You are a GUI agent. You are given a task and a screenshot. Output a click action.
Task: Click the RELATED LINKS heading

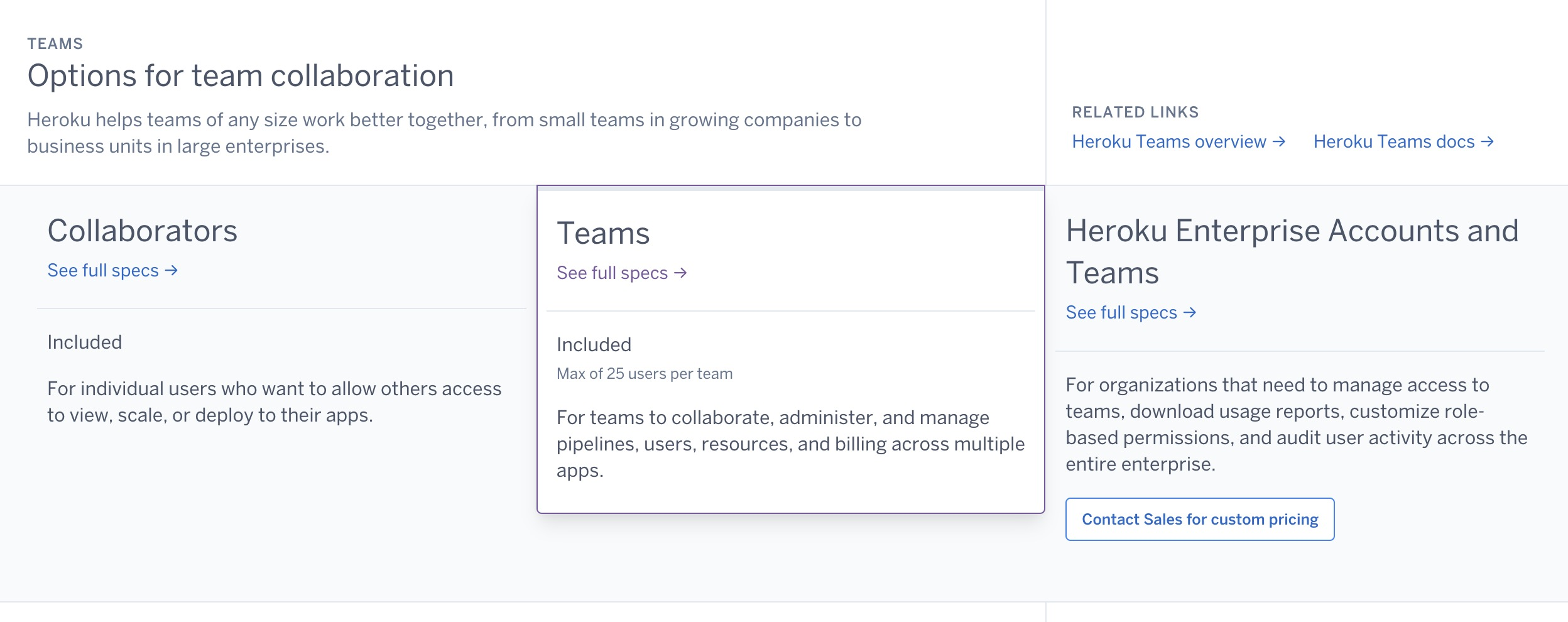[1135, 112]
